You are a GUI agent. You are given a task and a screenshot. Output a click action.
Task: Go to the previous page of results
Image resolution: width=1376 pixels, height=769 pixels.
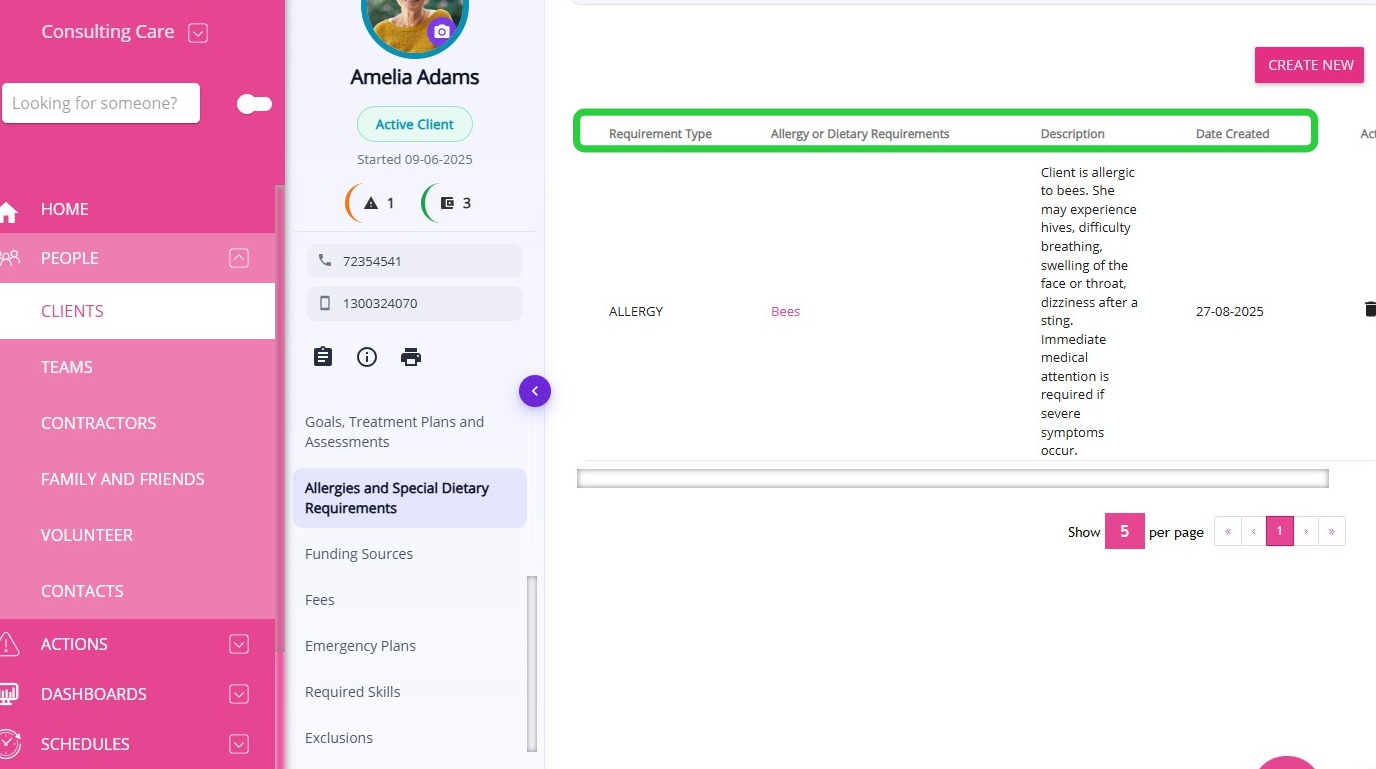1254,531
